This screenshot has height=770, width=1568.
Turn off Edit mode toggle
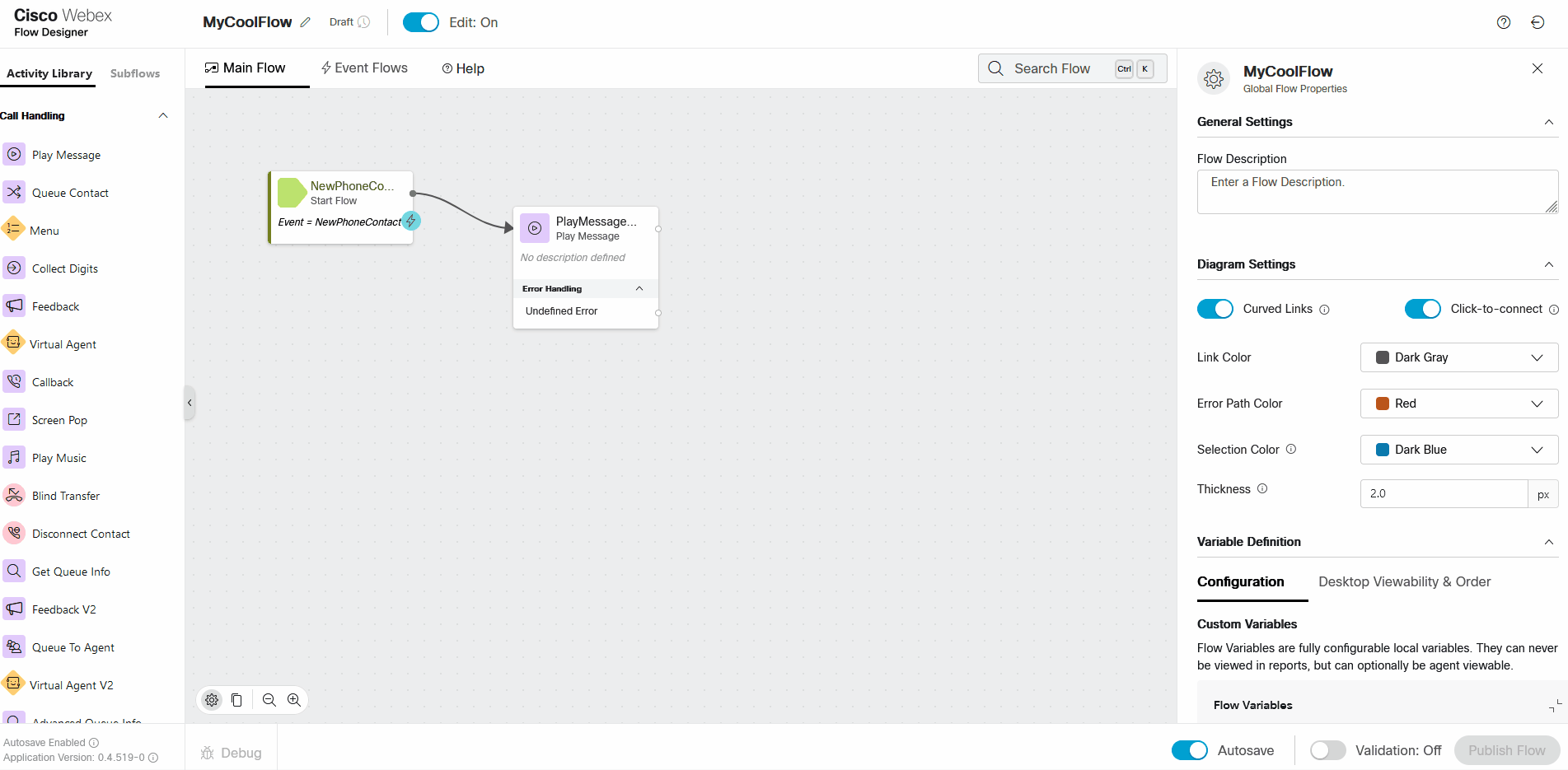420,22
